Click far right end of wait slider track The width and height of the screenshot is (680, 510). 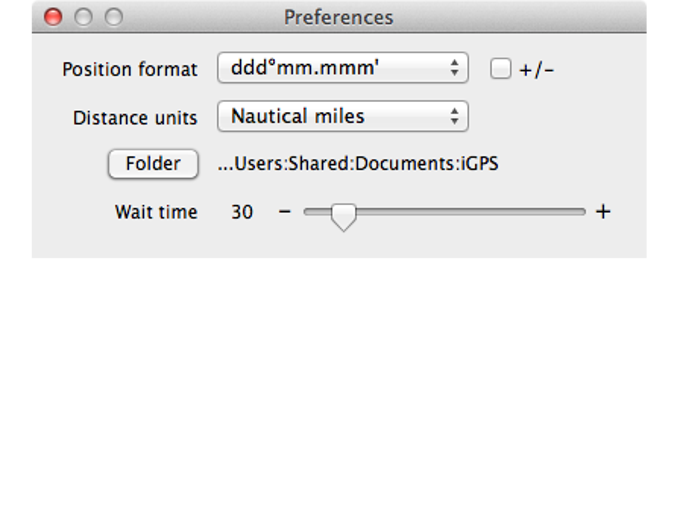point(582,212)
